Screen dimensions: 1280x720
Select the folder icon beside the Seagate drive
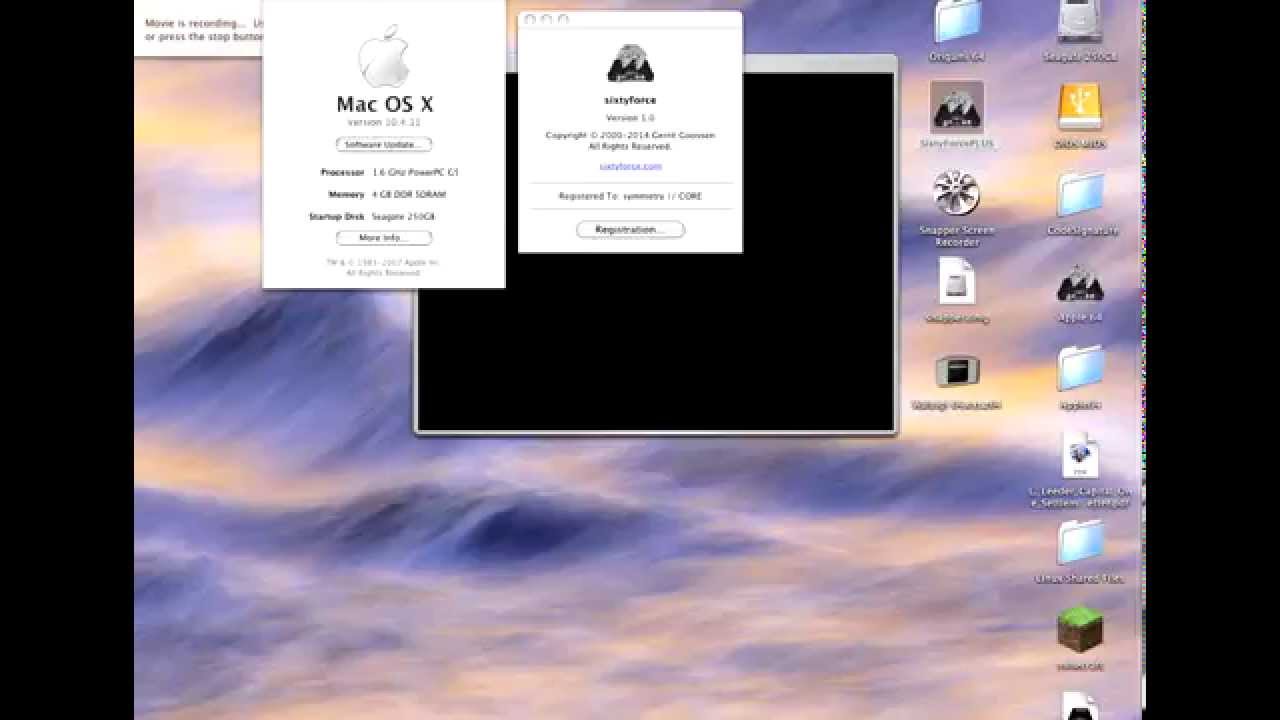957,22
